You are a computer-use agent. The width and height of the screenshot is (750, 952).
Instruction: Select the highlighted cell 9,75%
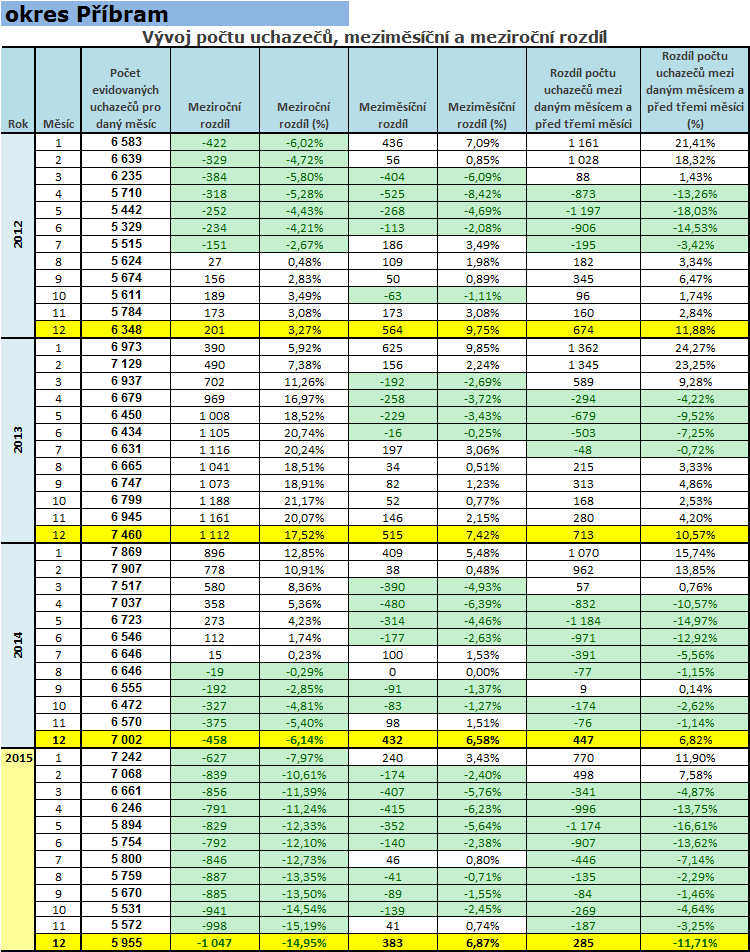pyautogui.click(x=482, y=330)
